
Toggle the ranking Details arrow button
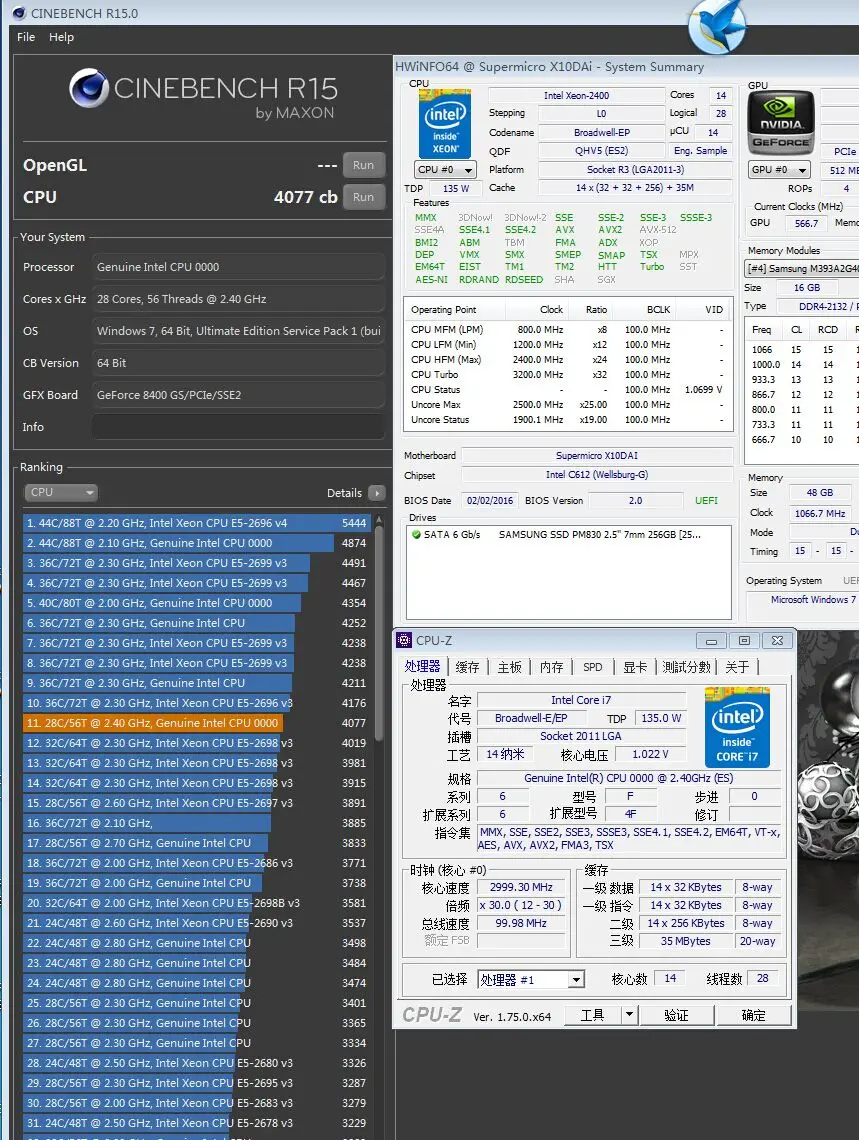click(x=377, y=493)
